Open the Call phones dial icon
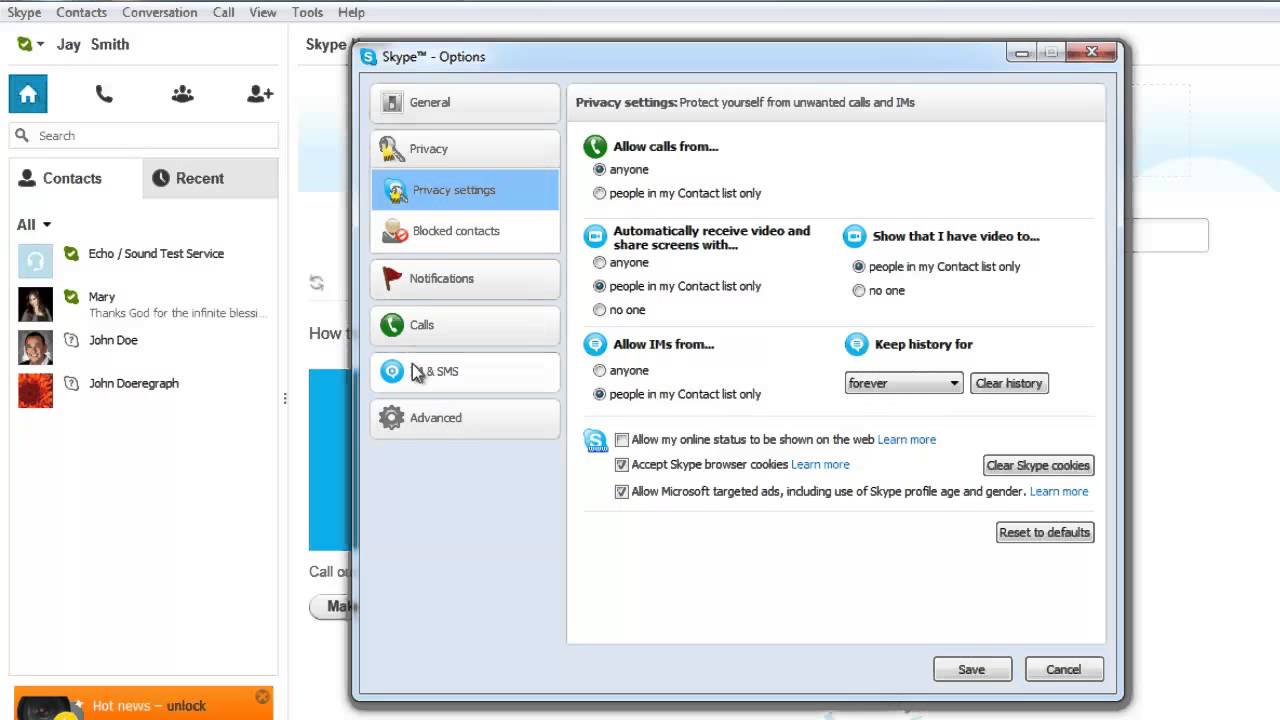 click(104, 94)
